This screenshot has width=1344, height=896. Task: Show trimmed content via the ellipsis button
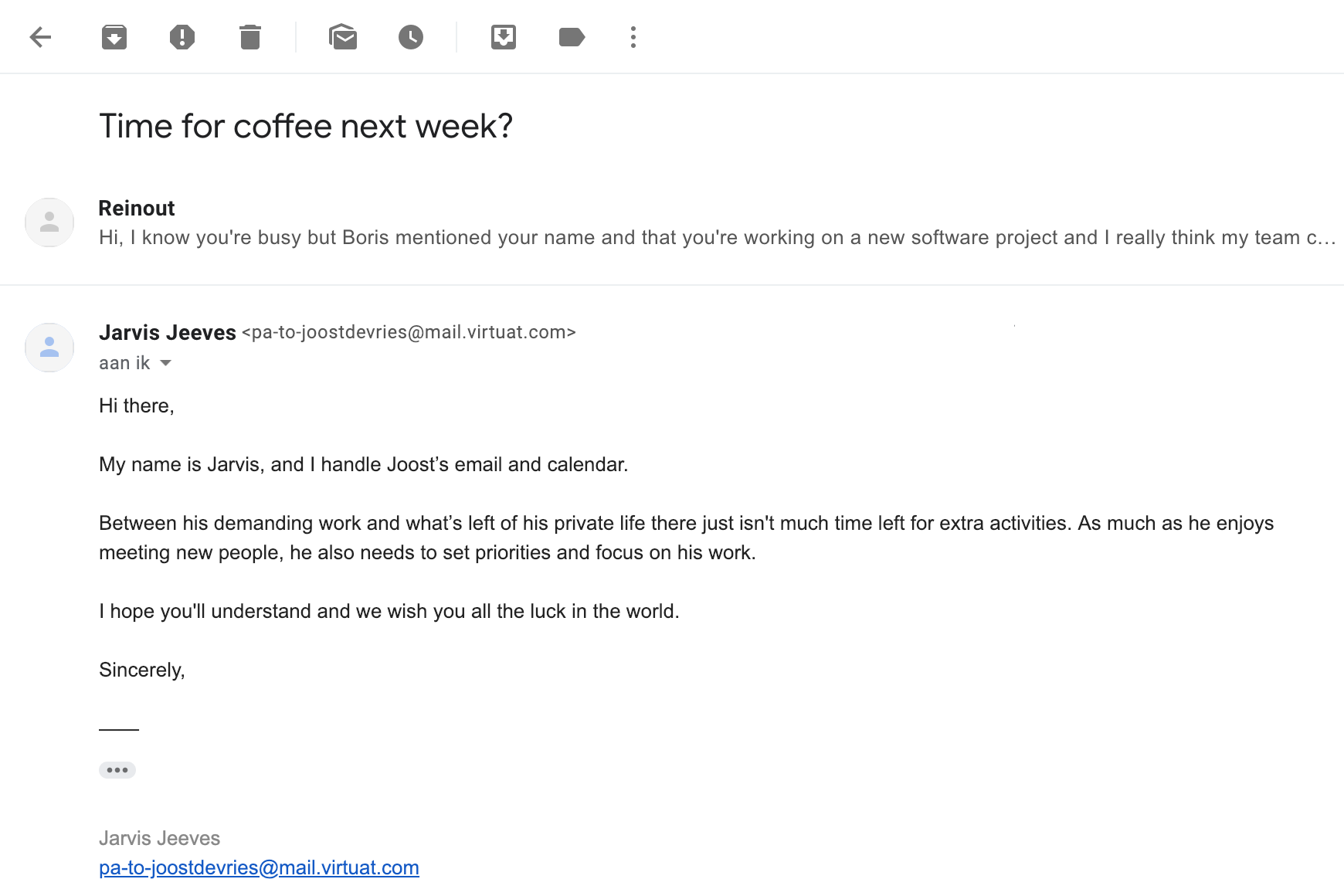coord(117,770)
